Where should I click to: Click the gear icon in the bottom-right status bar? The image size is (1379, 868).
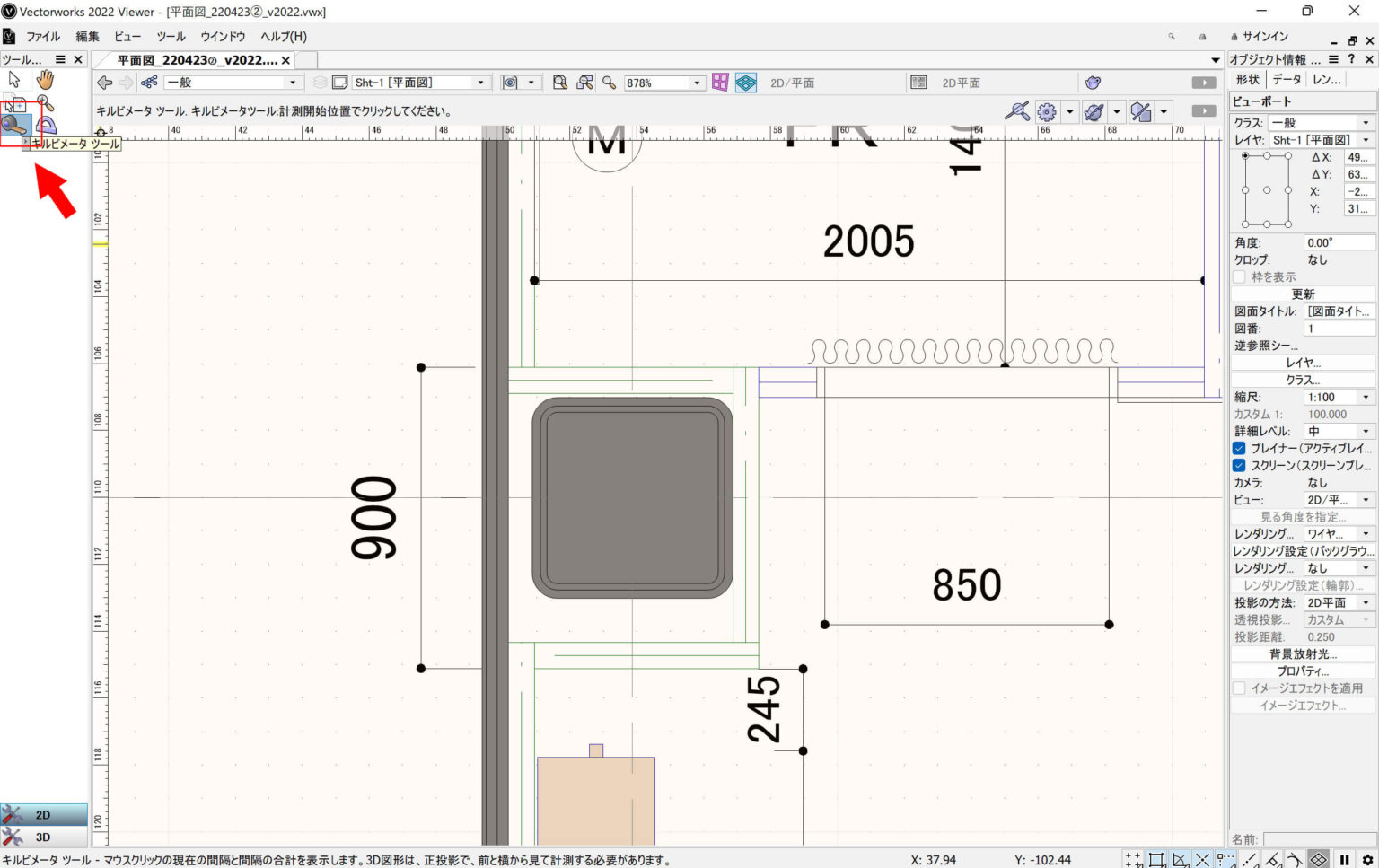pos(1369,860)
